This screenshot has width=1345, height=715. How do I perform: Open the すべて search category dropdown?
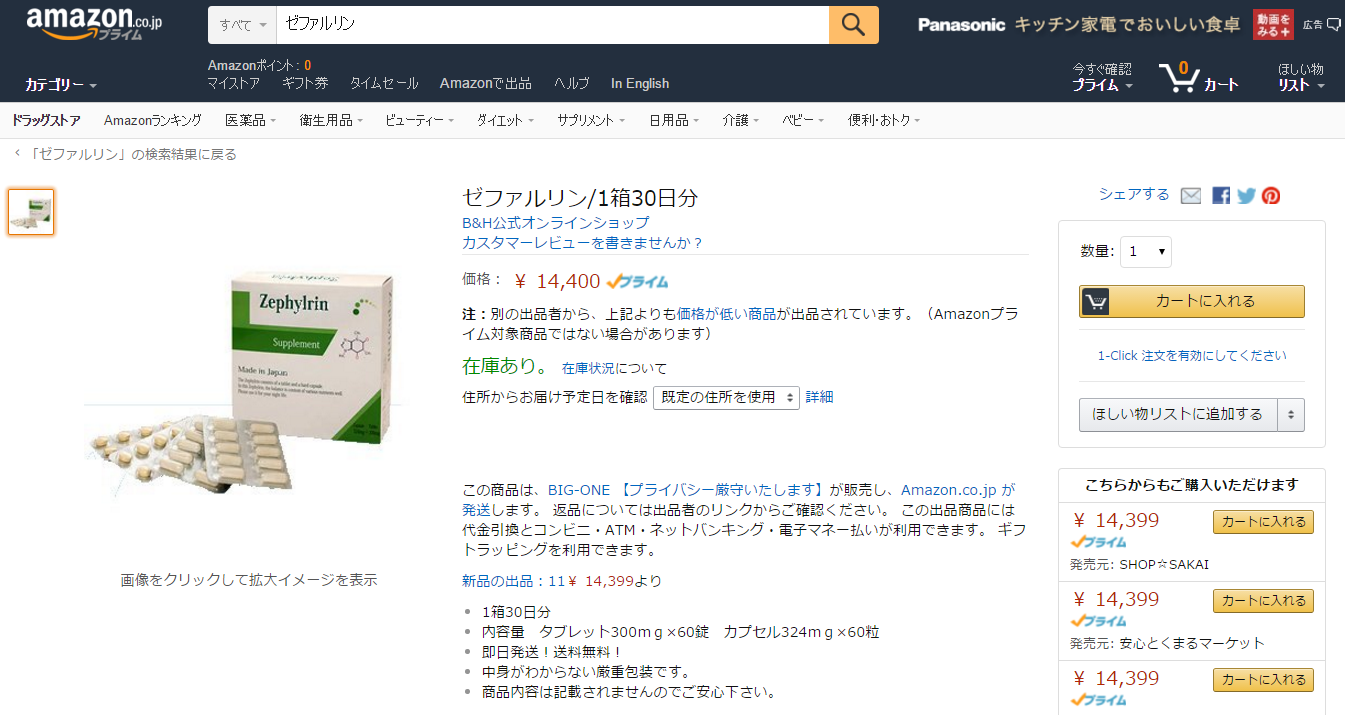click(x=244, y=25)
